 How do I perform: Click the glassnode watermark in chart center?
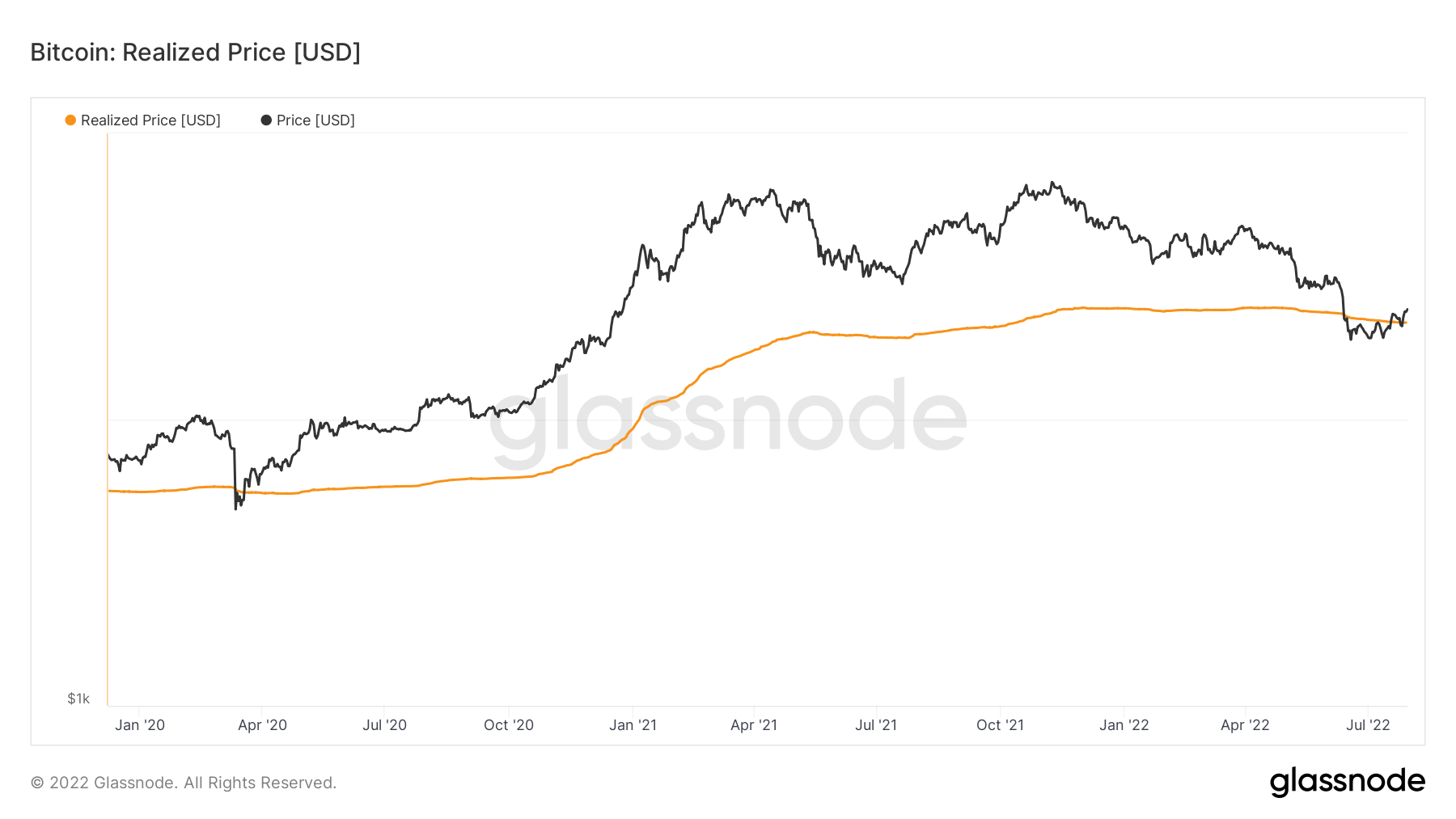coord(727,418)
